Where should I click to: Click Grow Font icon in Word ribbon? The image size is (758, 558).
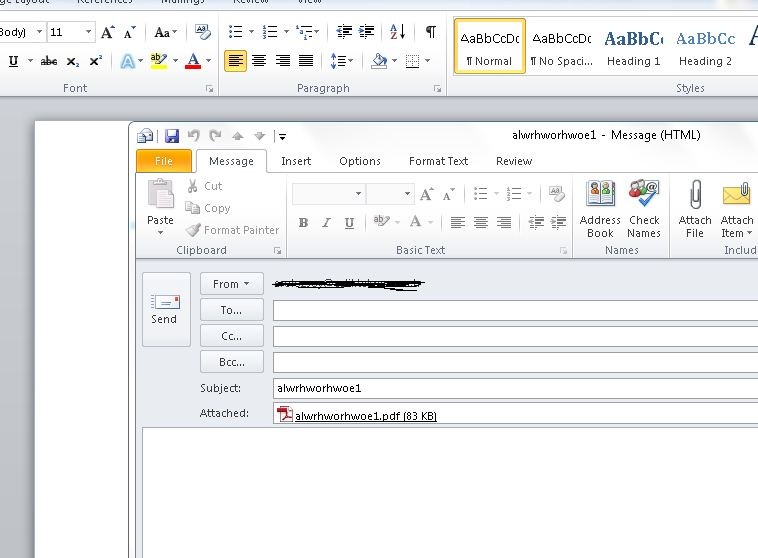click(107, 32)
